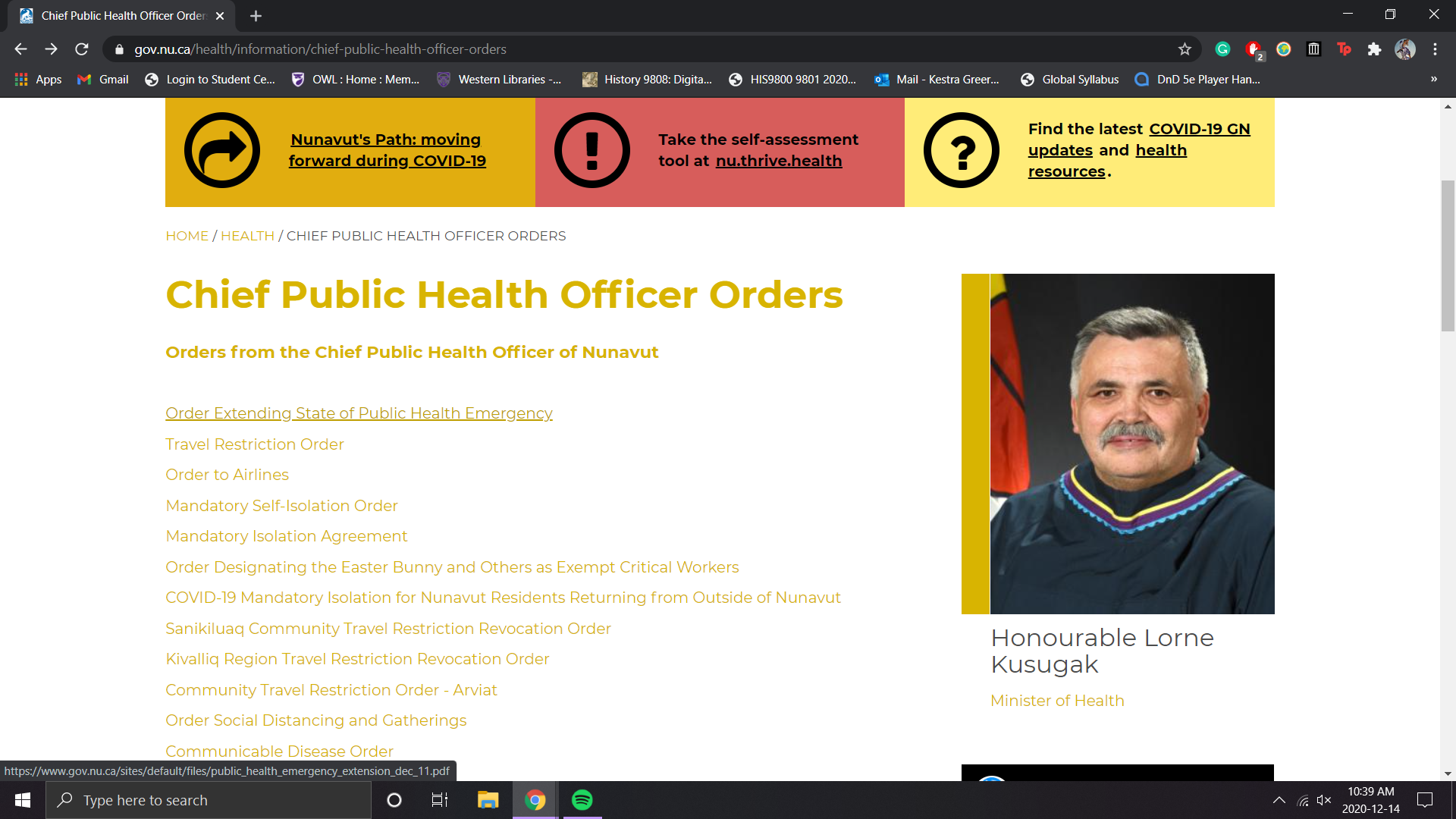Screen dimensions: 1456x819
Task: Expand the hidden bookmarks chevron
Action: tap(1433, 79)
